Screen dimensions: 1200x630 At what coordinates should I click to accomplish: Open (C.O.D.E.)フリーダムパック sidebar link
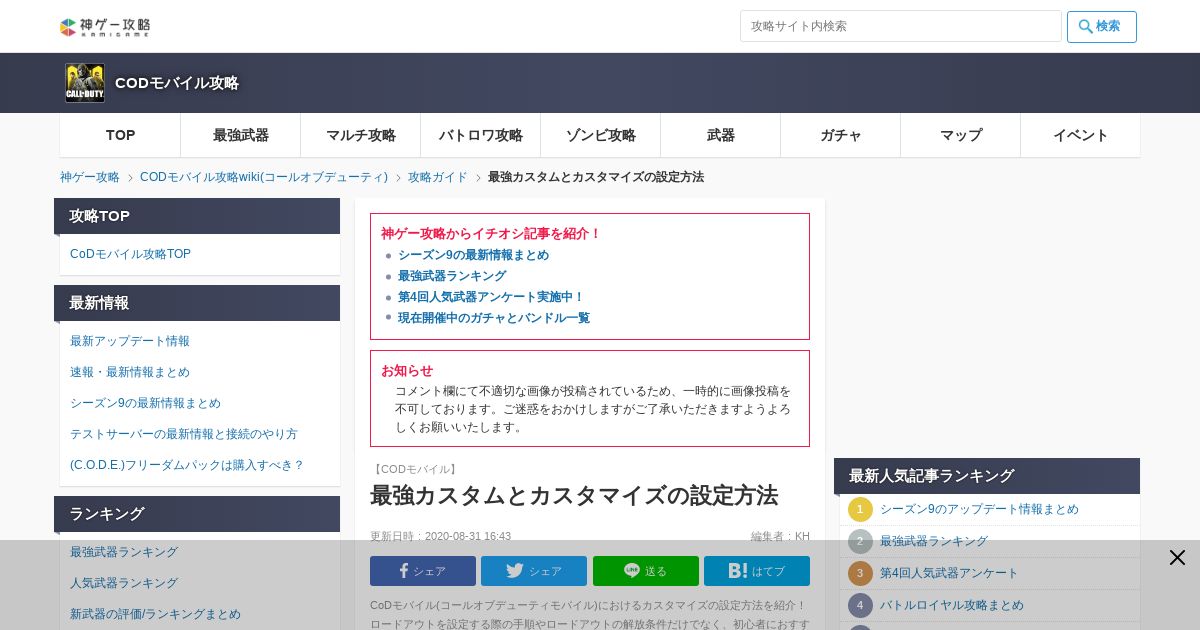(x=187, y=465)
